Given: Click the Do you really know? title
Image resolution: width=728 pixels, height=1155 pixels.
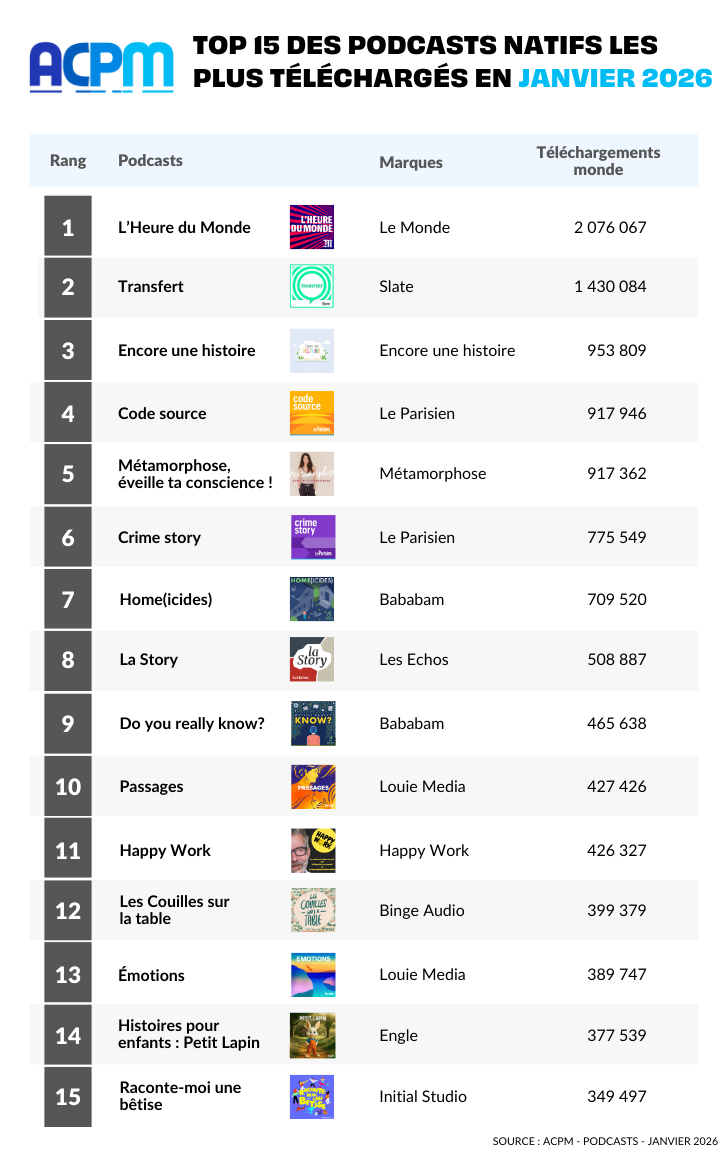Looking at the screenshot, I should [192, 723].
